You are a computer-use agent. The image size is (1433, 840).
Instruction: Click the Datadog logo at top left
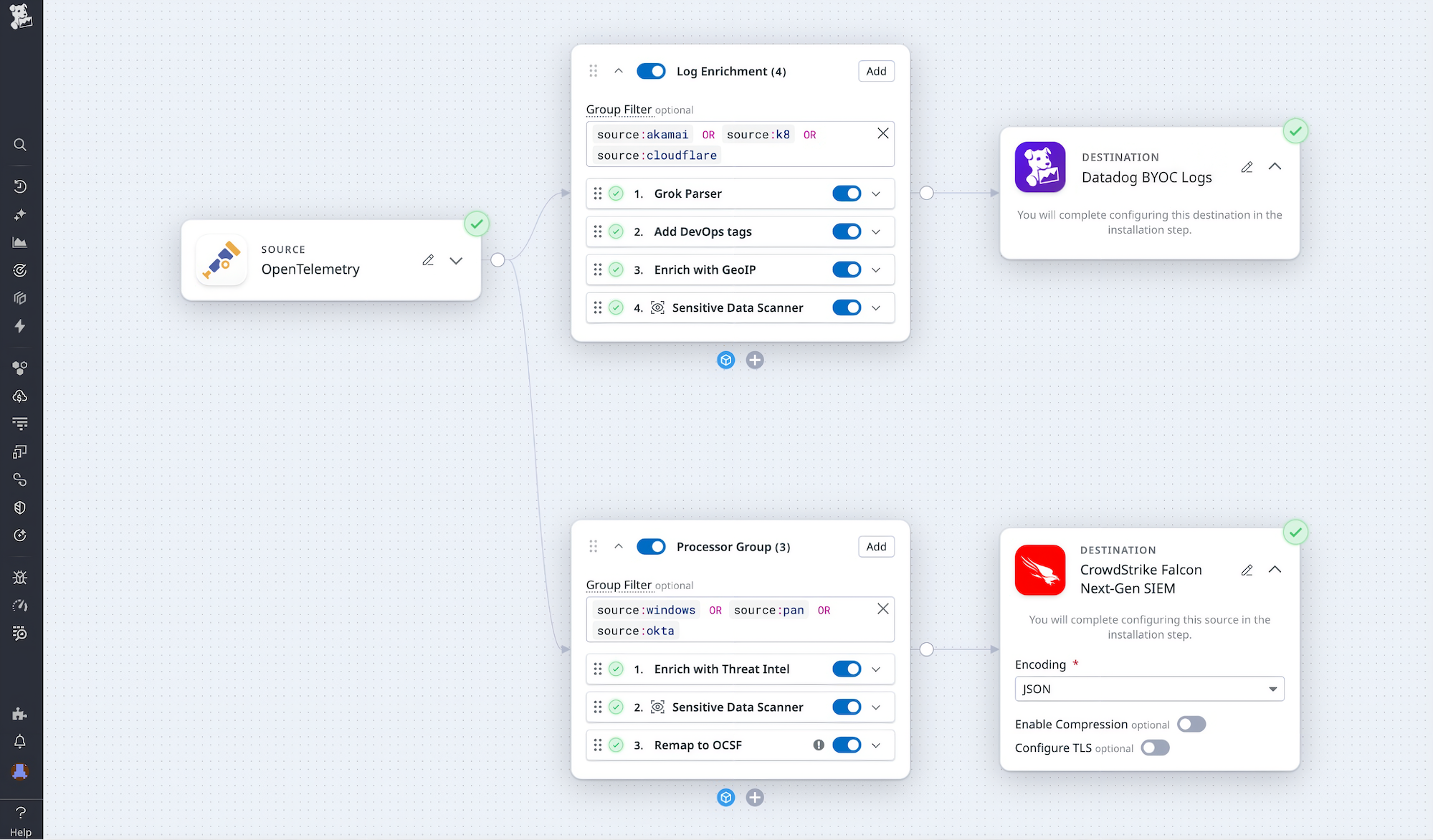[x=20, y=16]
